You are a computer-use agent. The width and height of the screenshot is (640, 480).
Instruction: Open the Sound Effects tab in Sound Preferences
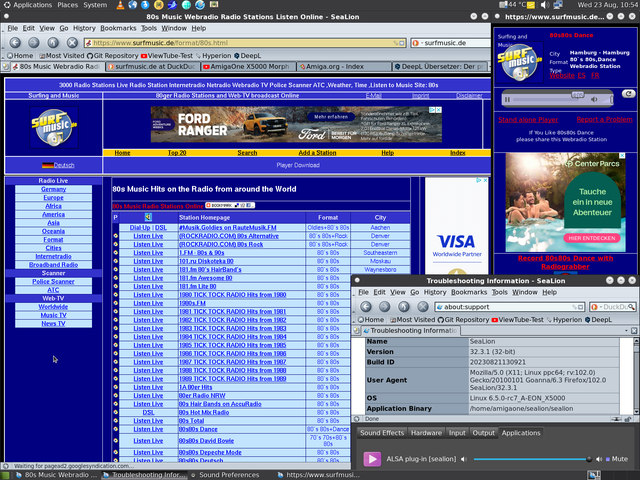(382, 433)
